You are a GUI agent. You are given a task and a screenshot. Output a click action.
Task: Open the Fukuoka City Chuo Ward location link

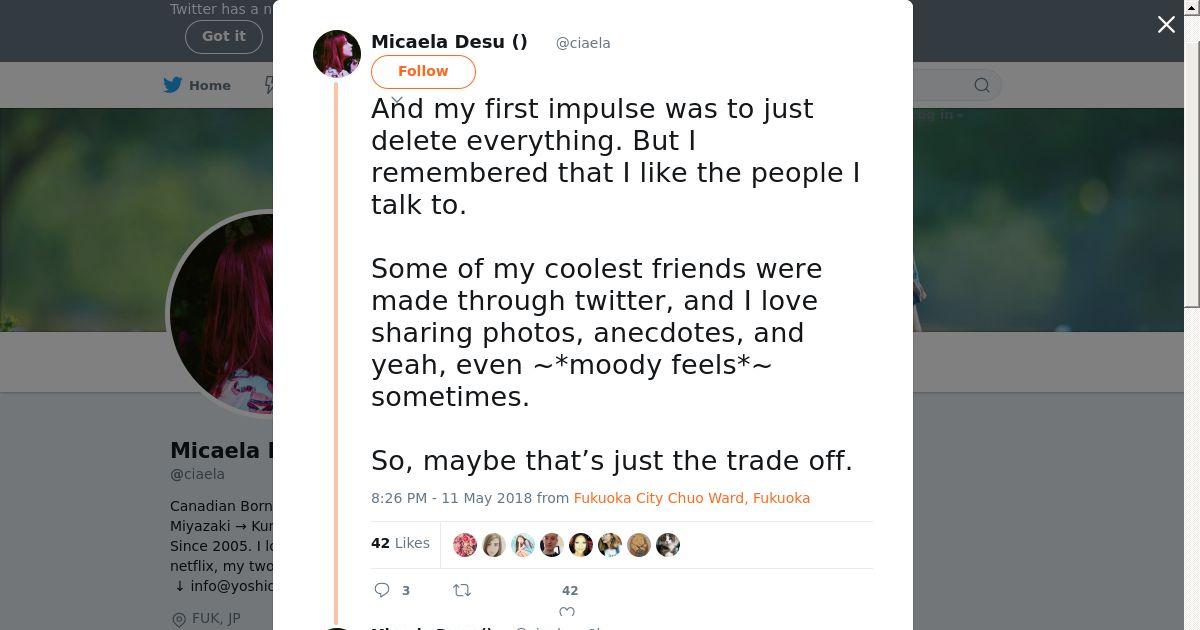(691, 498)
